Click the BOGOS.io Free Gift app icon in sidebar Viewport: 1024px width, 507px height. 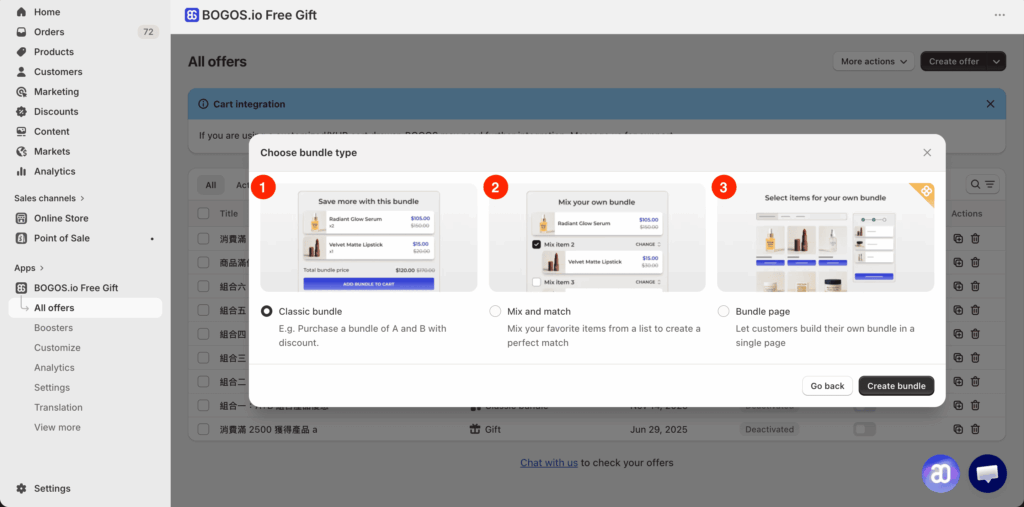[22, 287]
